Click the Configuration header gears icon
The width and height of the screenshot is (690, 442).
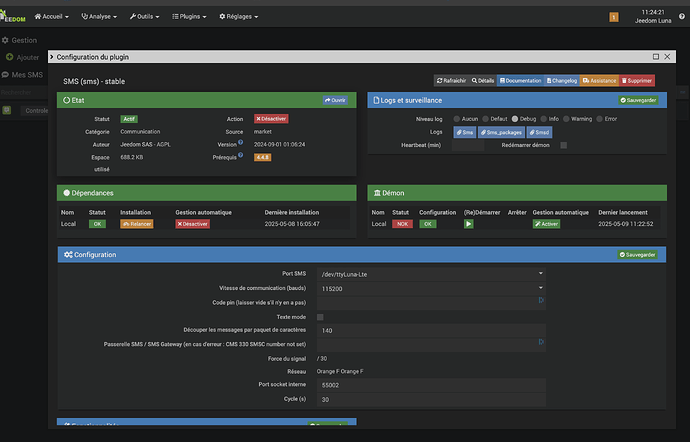68,254
